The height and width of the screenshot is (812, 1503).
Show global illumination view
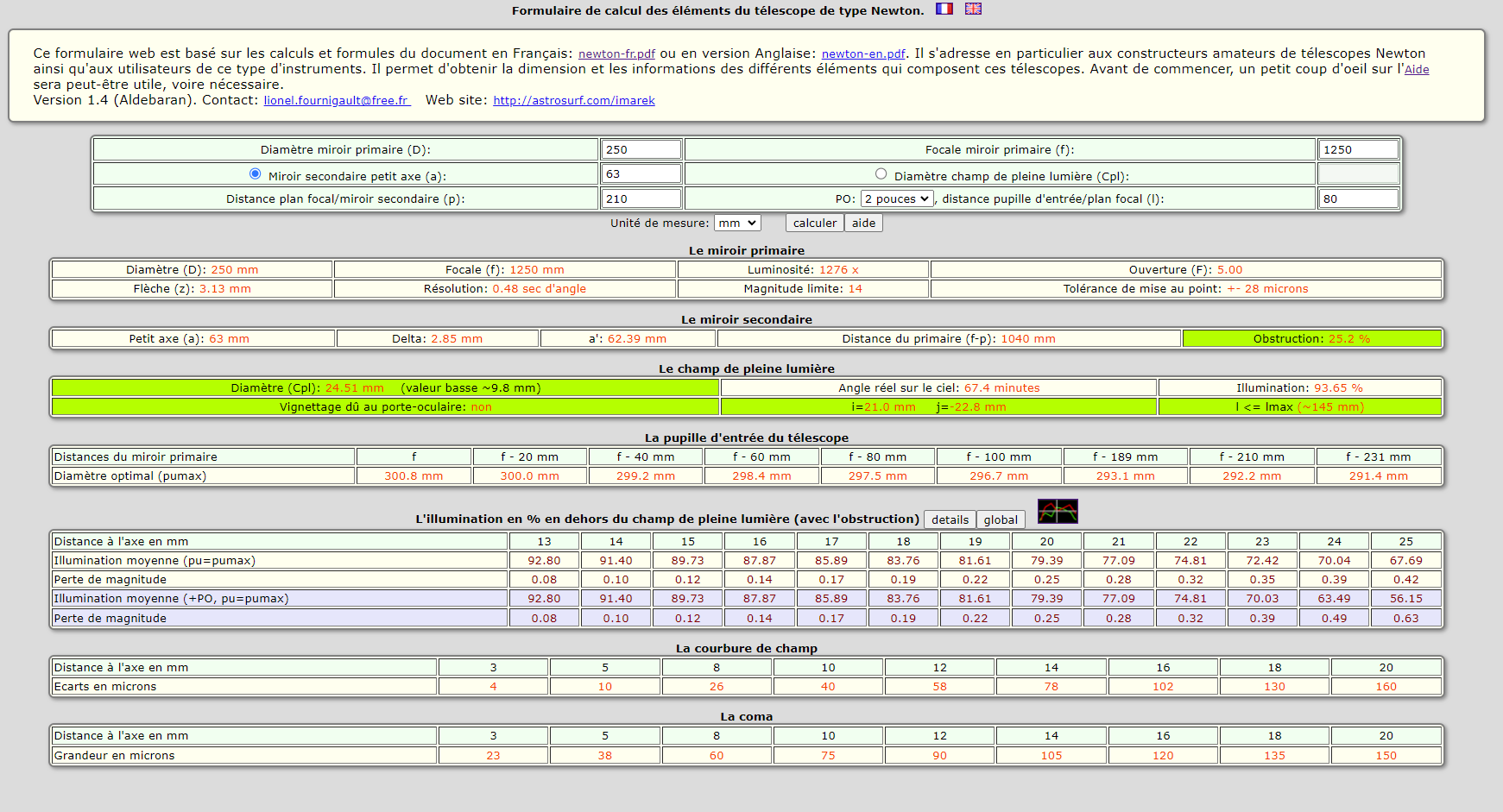coord(1001,519)
